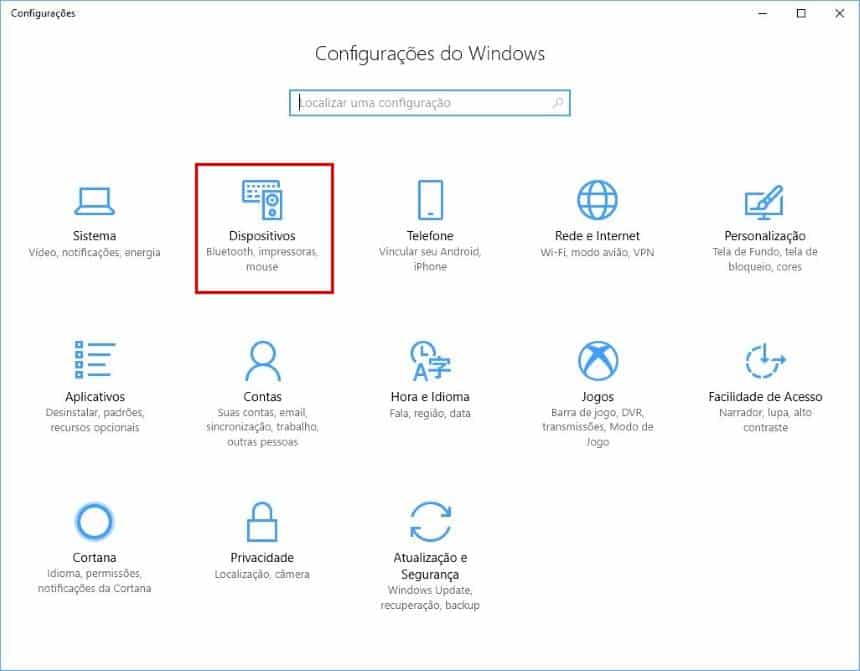Screen dimensions: 860x671
Task: Maximize the Configurações window
Action: (x=801, y=13)
